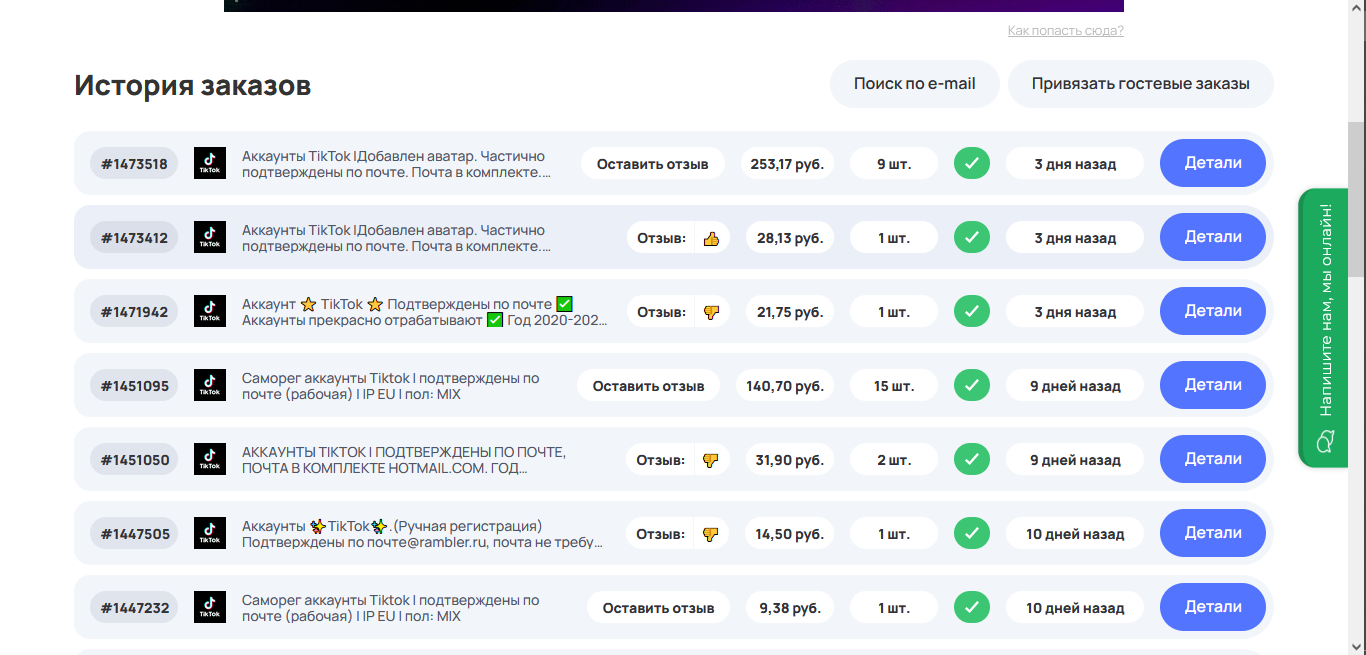Screen dimensions: 1366x655
Task: Click thumbs-up review icon on order #1473412
Action: pyautogui.click(x=711, y=238)
